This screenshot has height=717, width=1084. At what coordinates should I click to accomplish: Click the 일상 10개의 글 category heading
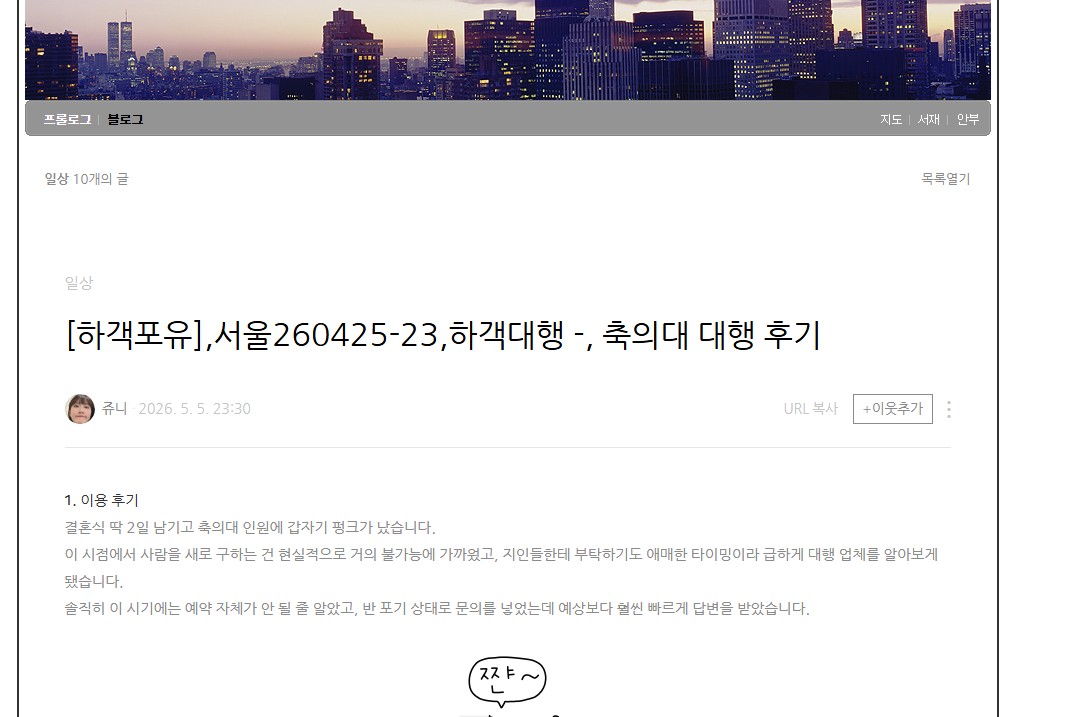pos(86,179)
